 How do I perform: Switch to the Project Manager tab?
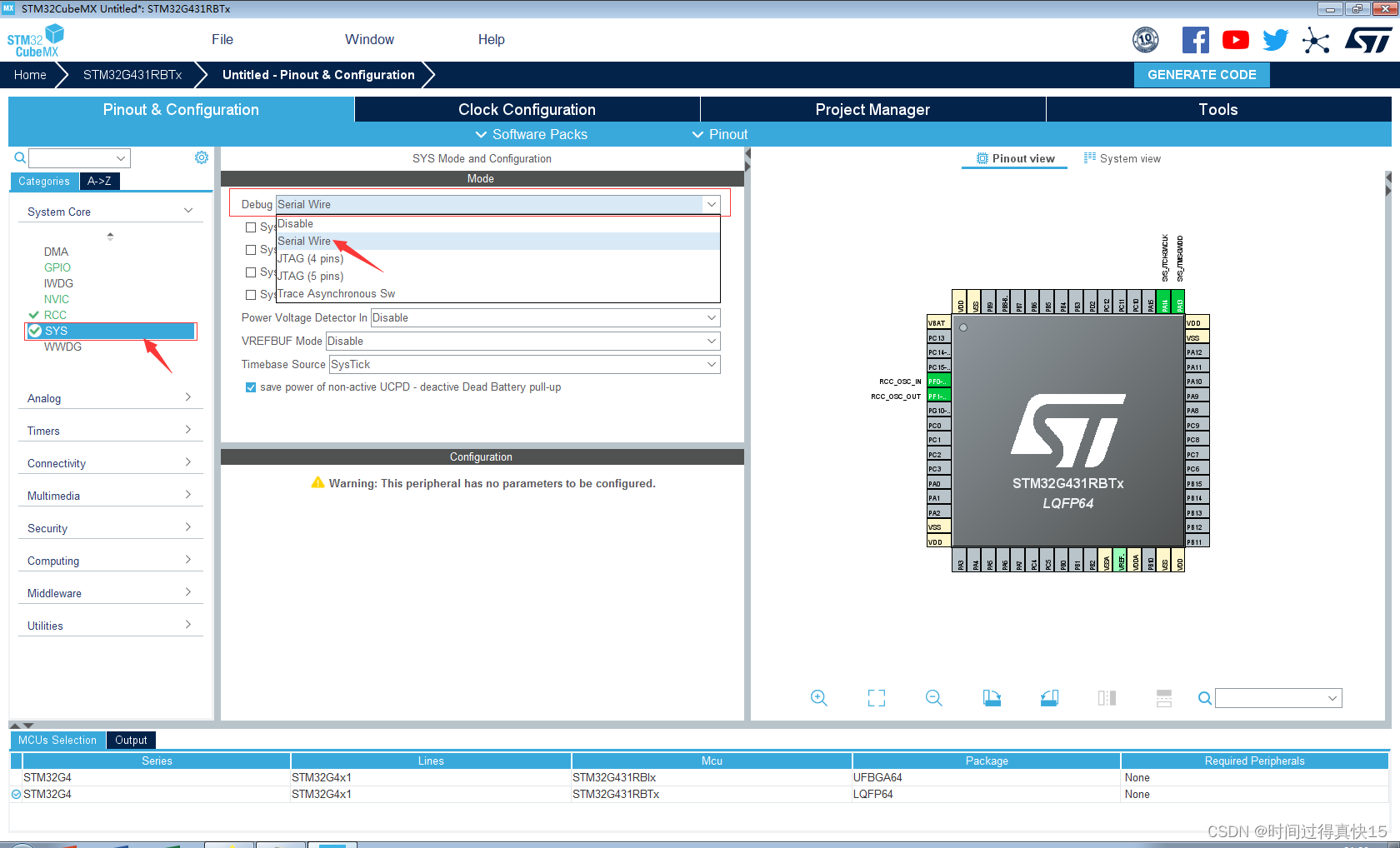tap(872, 109)
